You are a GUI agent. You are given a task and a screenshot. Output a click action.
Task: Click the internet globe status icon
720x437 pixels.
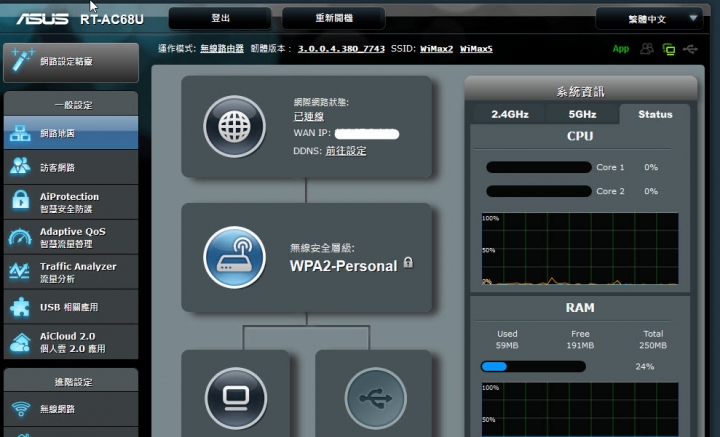(x=235, y=127)
